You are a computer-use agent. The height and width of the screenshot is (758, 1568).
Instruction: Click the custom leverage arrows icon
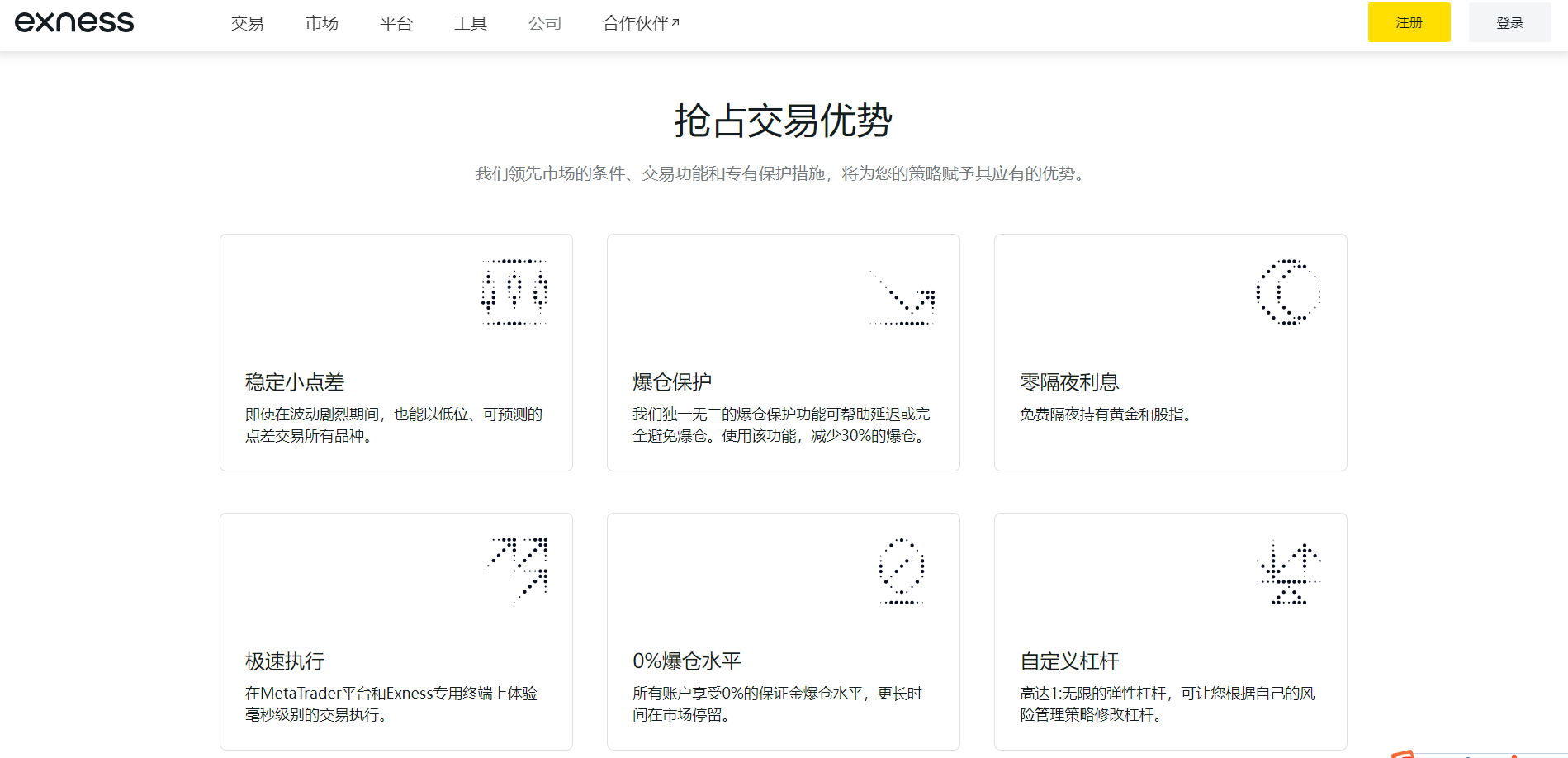[1288, 572]
